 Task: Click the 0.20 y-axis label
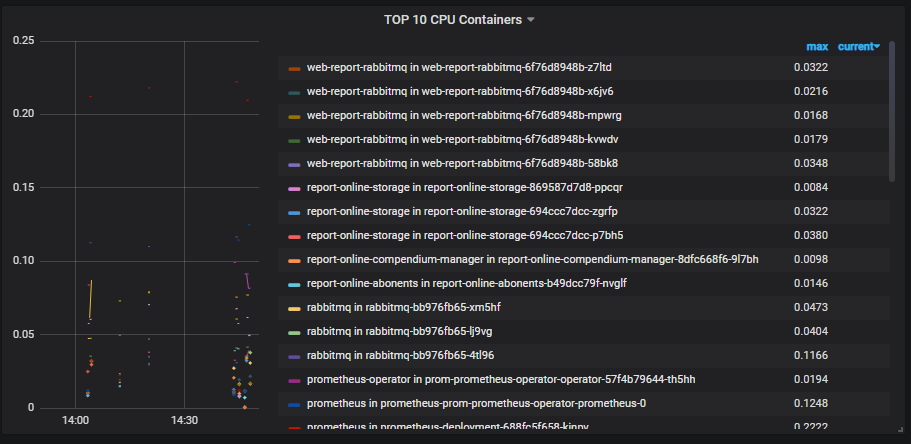pyautogui.click(x=24, y=114)
